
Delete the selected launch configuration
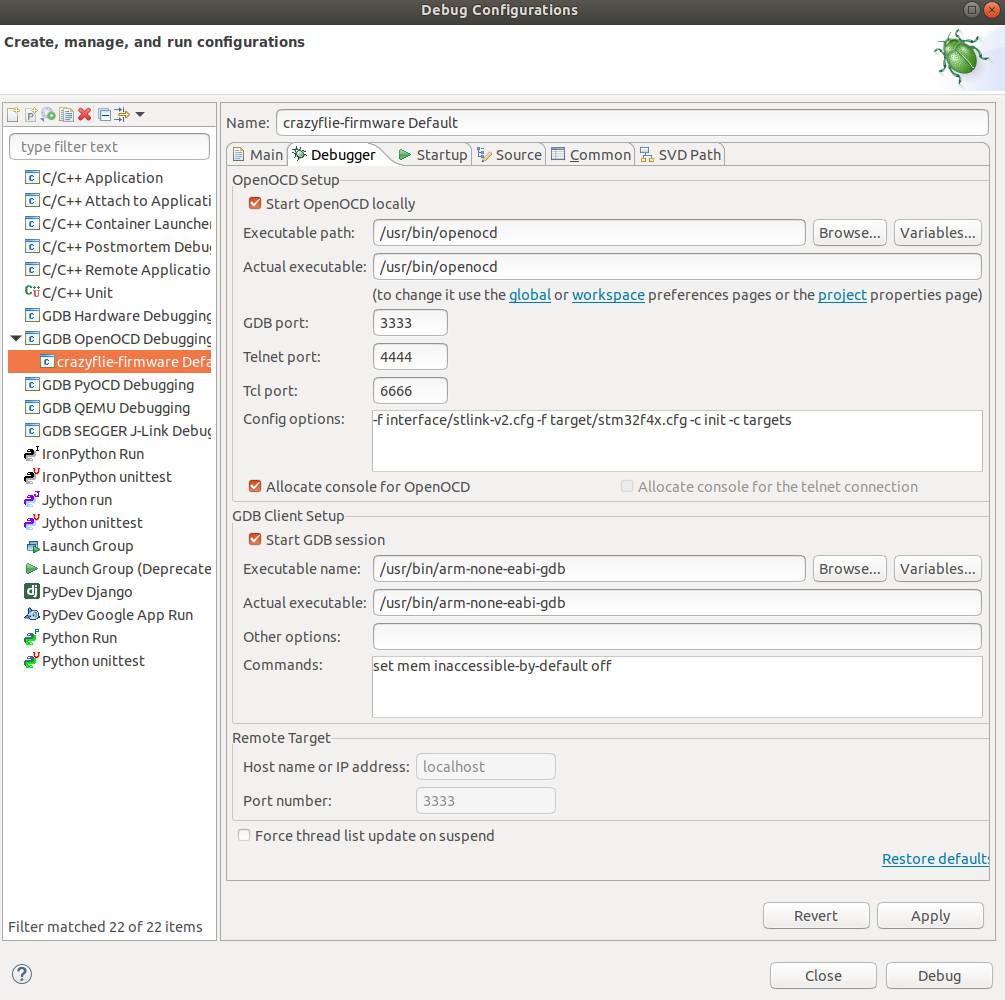coord(85,114)
